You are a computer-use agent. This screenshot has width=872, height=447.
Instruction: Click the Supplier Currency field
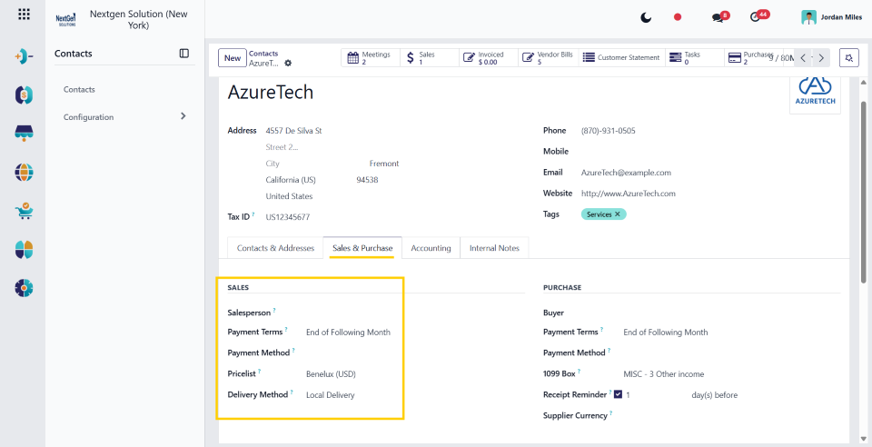(731, 415)
